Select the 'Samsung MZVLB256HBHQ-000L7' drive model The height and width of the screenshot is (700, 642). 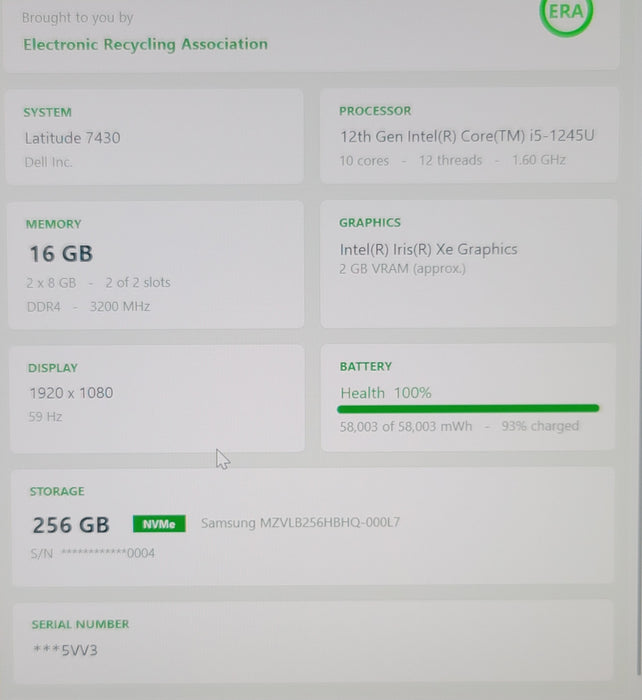pos(300,523)
